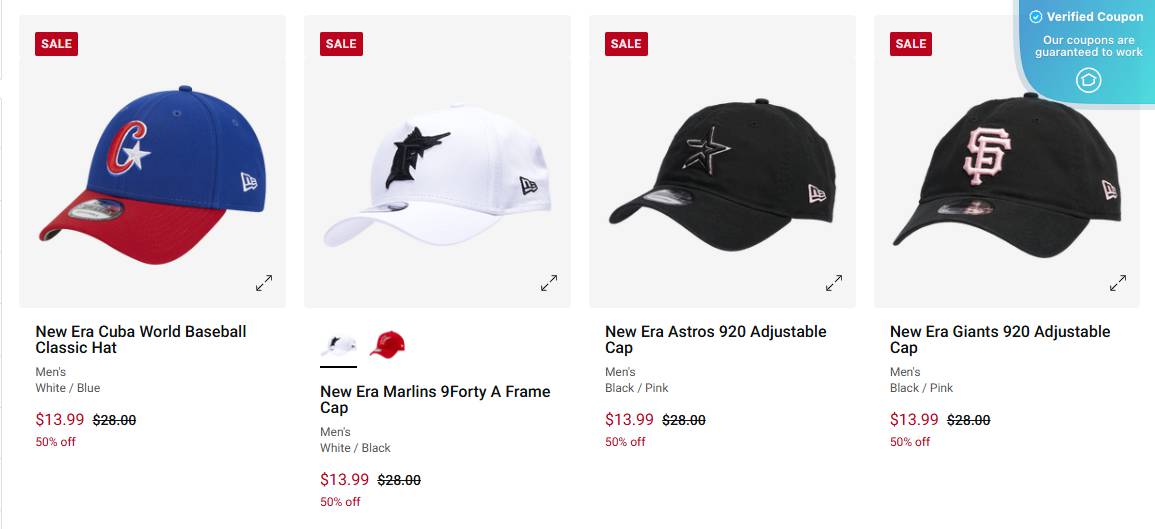1155x529 pixels.
Task: Select the red Marlins cap color swatch
Action: 386,345
